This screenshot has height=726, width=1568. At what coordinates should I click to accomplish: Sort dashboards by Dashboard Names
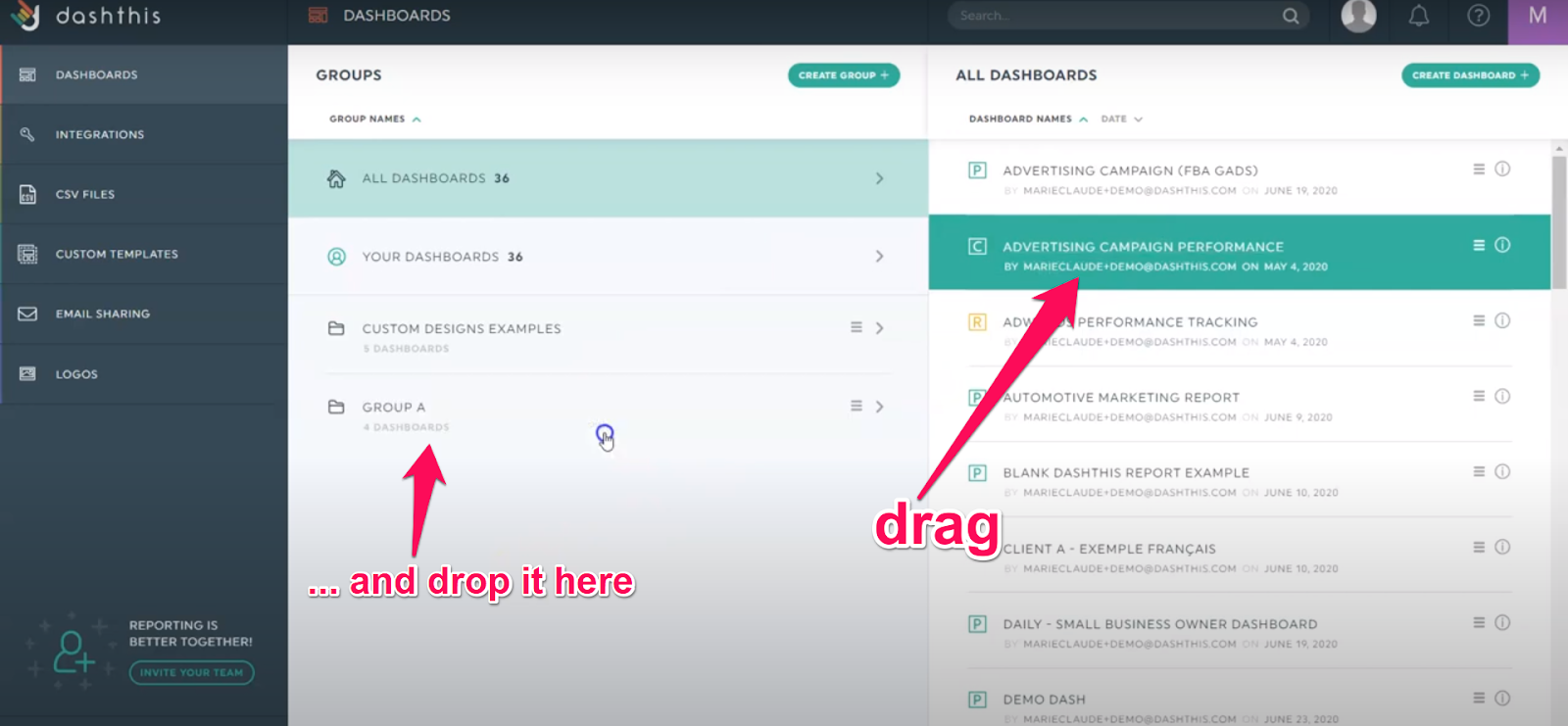click(1028, 119)
